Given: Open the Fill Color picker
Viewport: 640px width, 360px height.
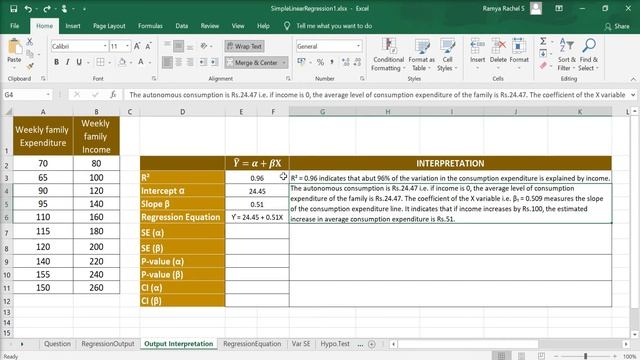Looking at the screenshot, I should point(122,62).
